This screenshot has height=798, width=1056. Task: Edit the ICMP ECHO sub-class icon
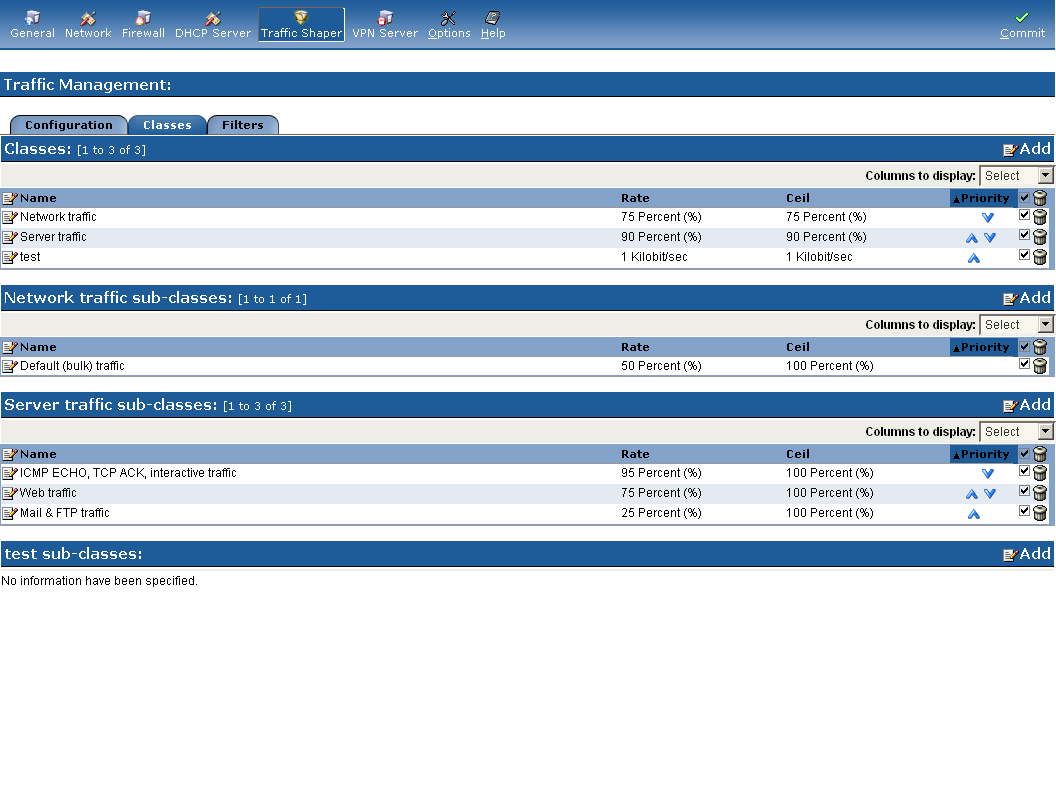pyautogui.click(x=9, y=473)
